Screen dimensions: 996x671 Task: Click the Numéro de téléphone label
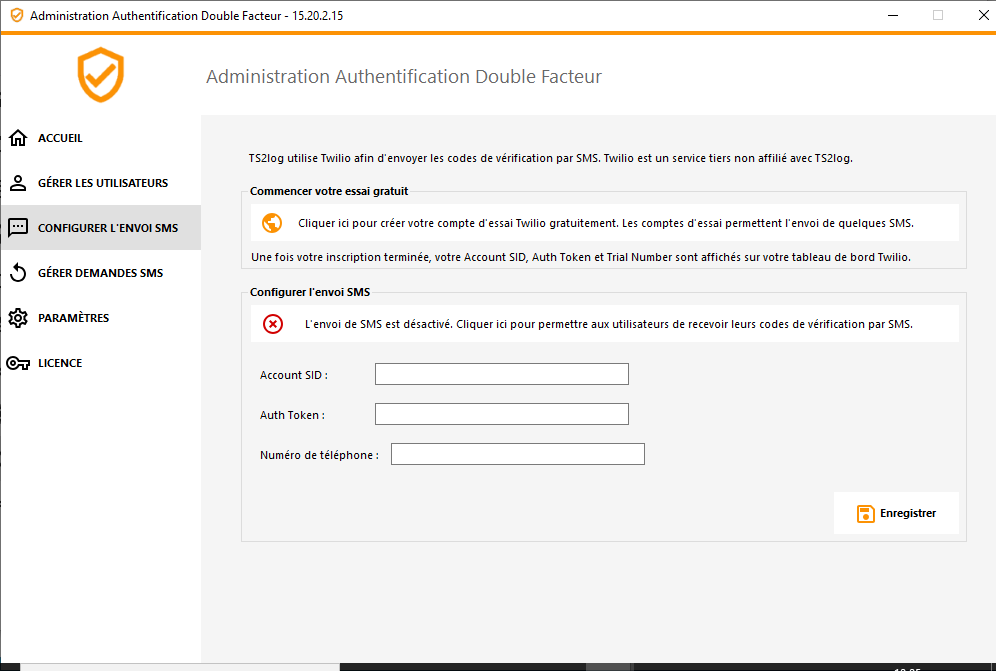pyautogui.click(x=319, y=456)
